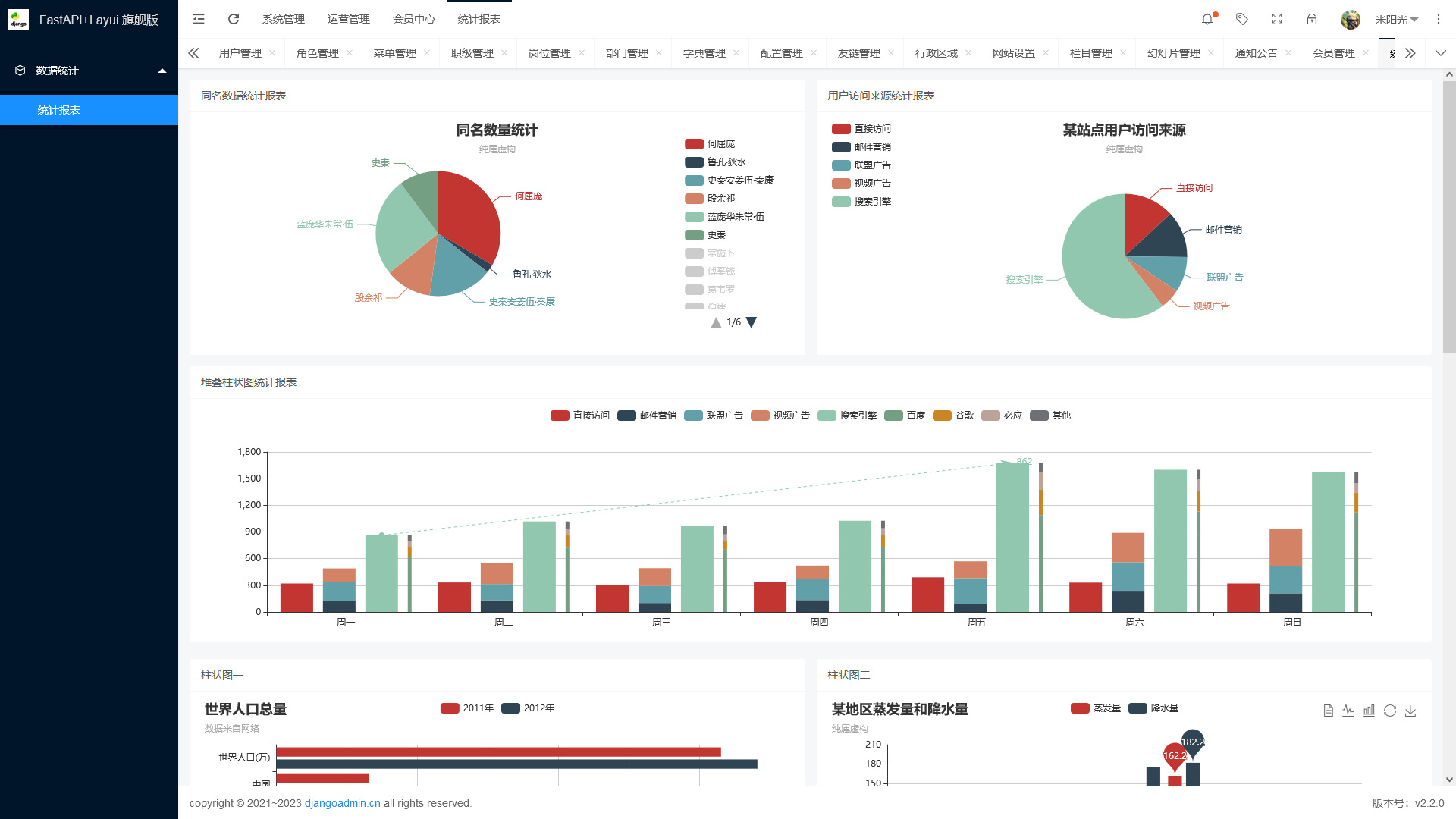This screenshot has width=1456, height=819.
Task: Click the tag icon in the top bar
Action: (x=1242, y=19)
